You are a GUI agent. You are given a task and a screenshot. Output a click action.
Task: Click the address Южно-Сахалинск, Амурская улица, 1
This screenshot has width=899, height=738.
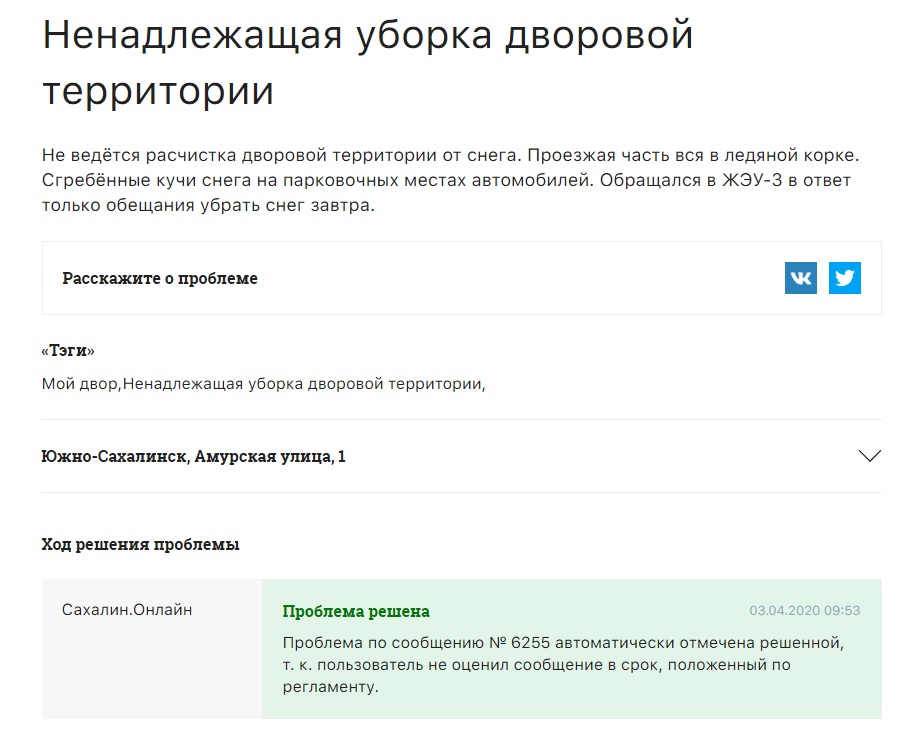(x=194, y=456)
